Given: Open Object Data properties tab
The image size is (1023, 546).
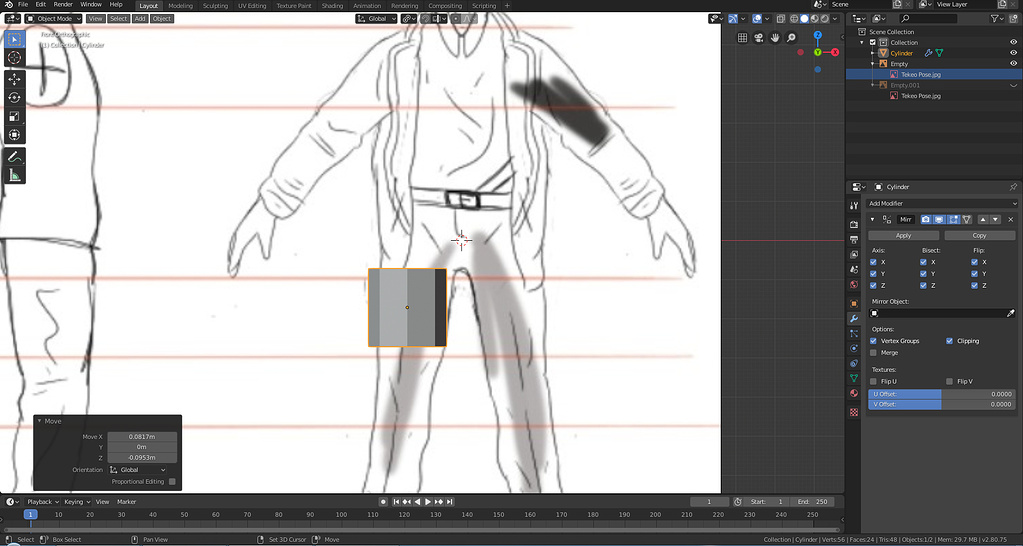Looking at the screenshot, I should click(x=854, y=378).
